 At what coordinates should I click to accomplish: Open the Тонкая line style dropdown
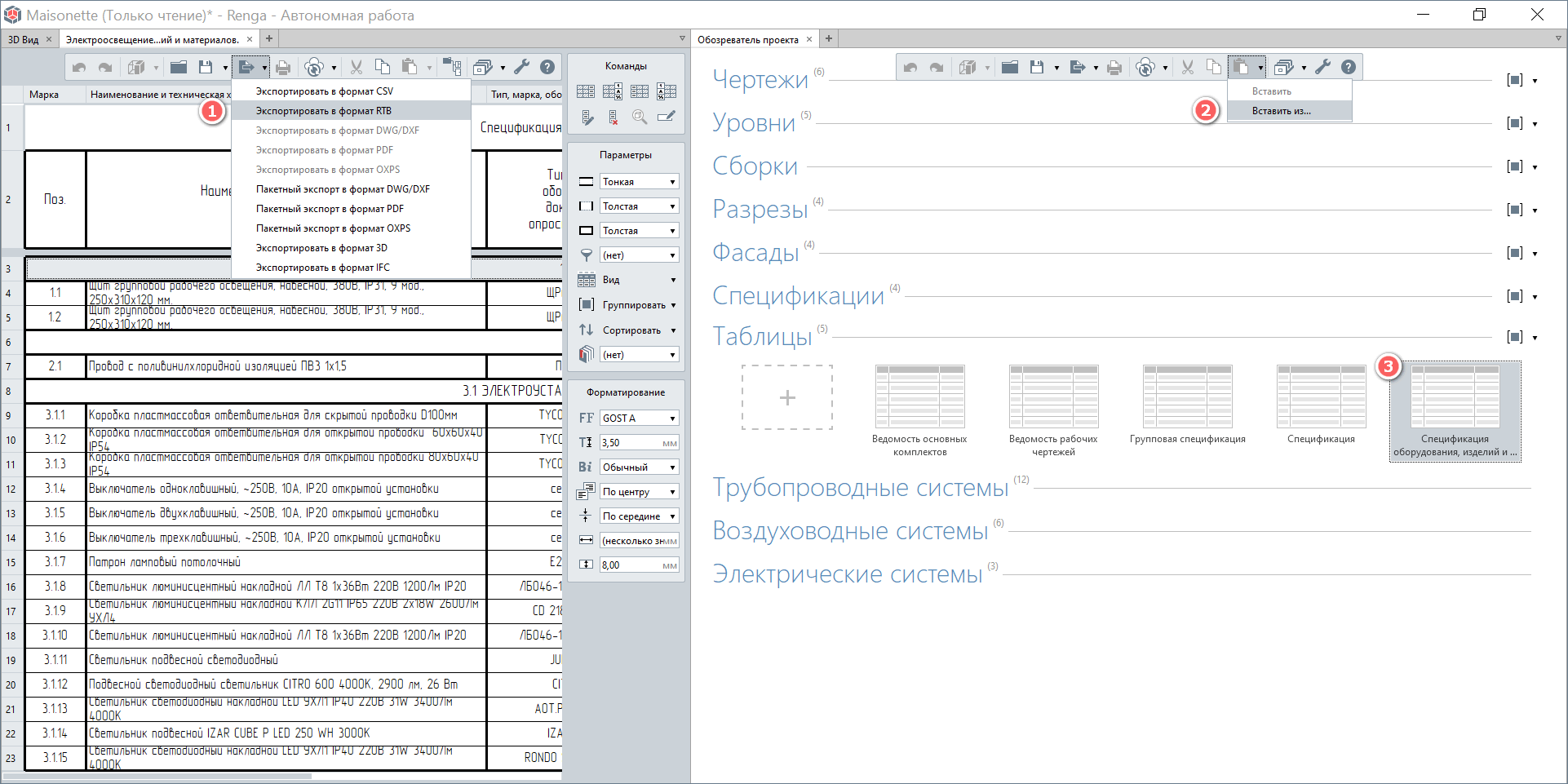click(640, 182)
